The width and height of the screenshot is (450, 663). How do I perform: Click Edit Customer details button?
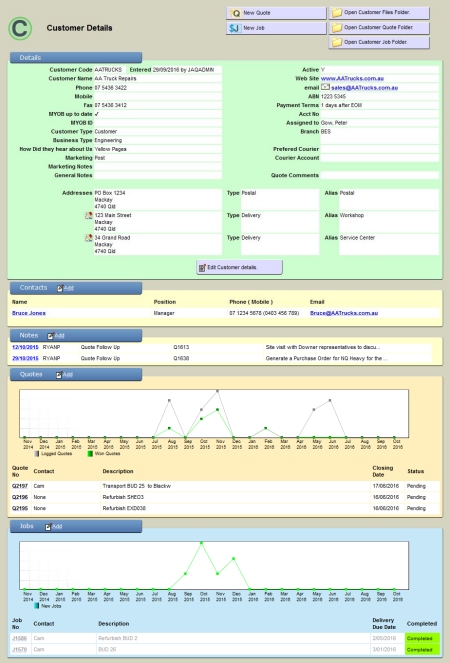239,267
